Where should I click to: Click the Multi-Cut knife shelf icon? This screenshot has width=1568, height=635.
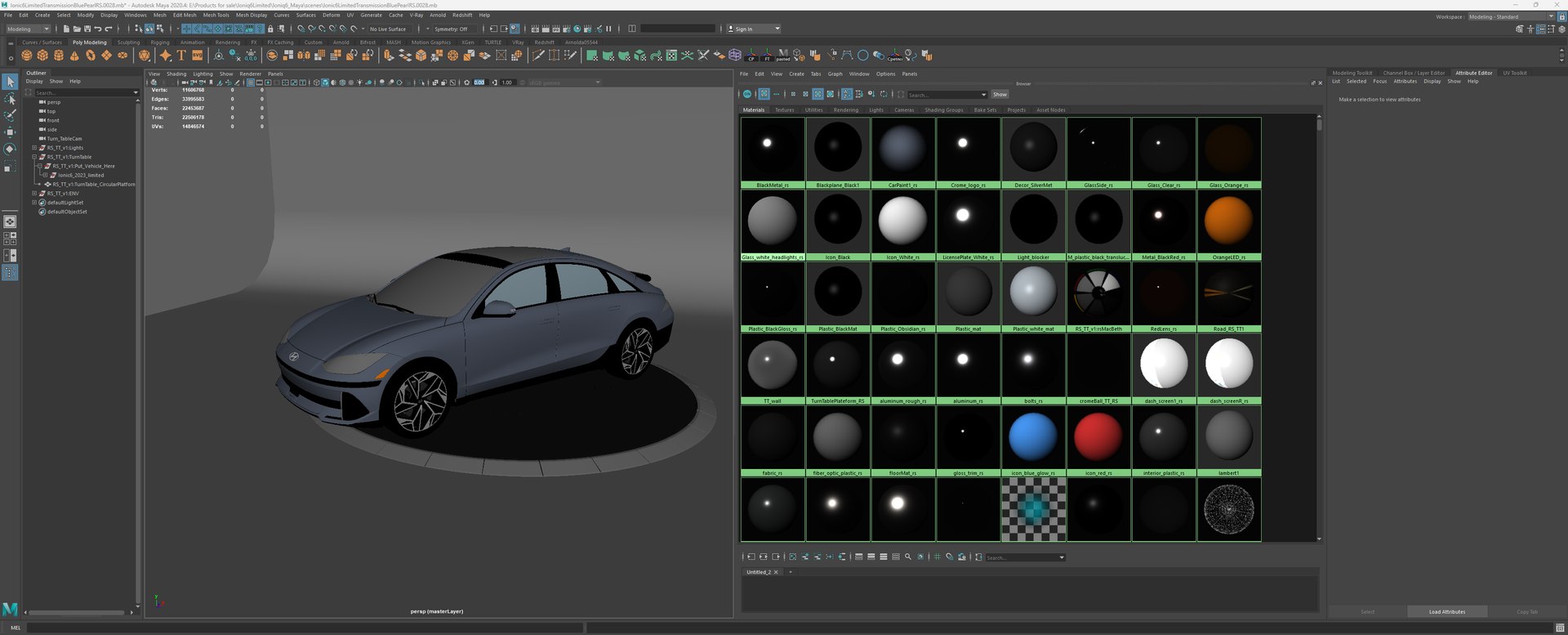(538, 55)
